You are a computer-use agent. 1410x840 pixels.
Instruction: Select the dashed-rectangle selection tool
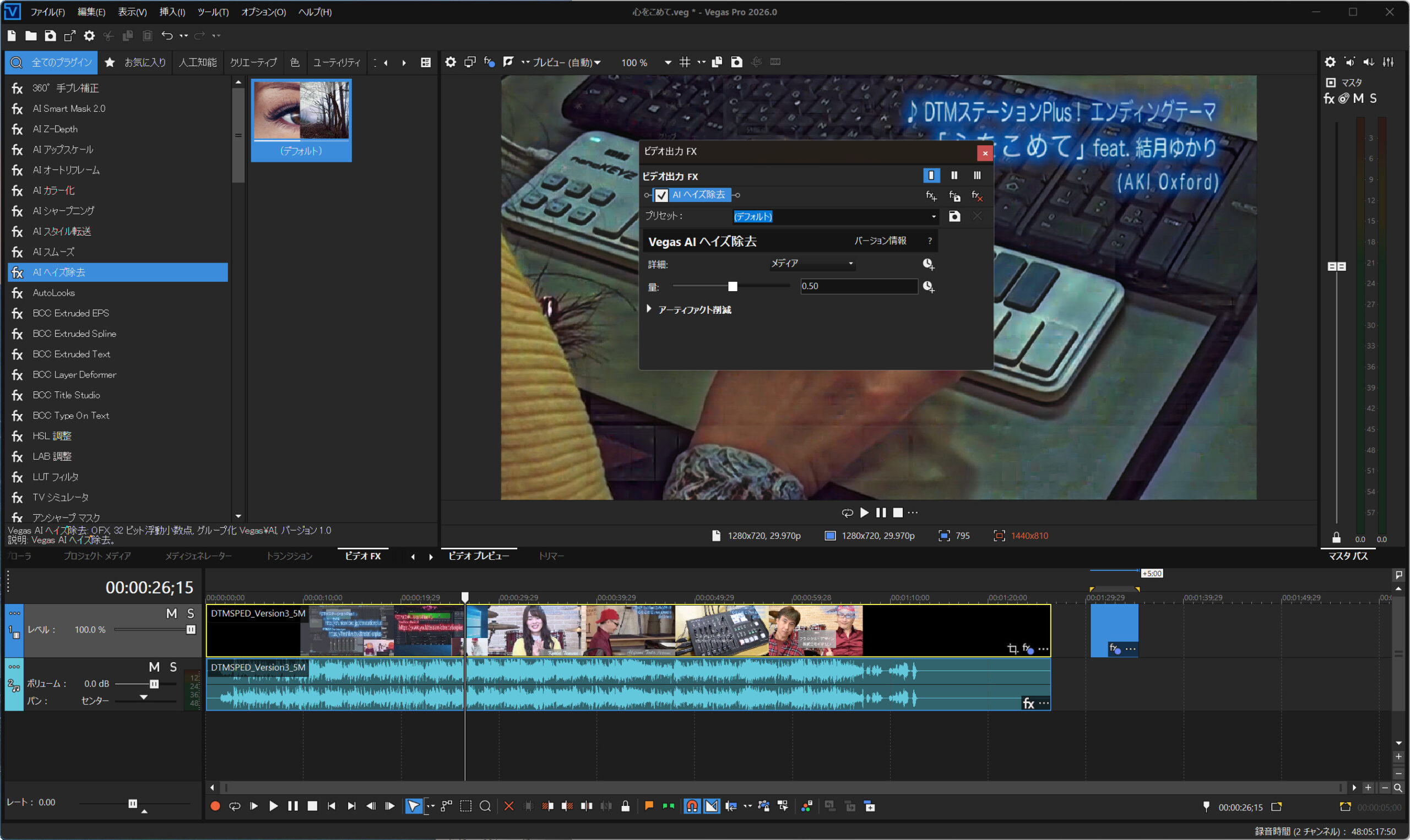(465, 806)
